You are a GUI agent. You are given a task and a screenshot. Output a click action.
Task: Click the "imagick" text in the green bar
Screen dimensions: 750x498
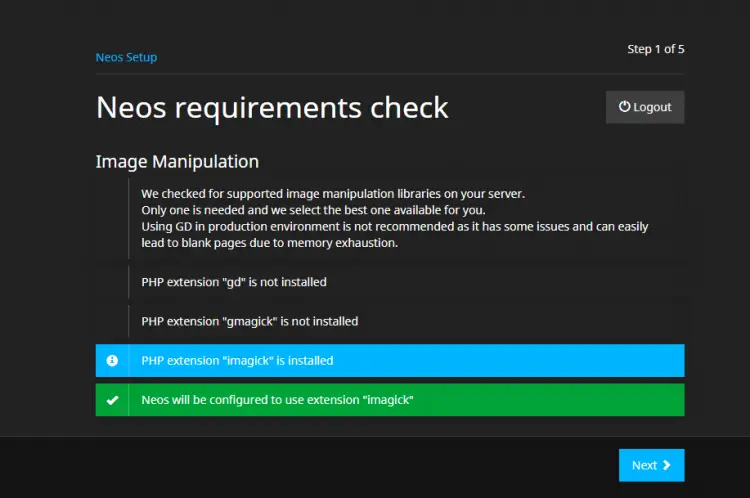(x=388, y=400)
